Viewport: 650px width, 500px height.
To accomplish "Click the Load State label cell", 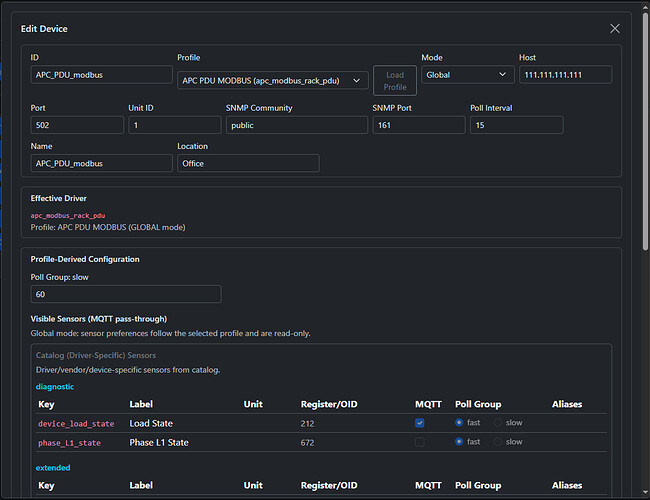I will point(151,423).
